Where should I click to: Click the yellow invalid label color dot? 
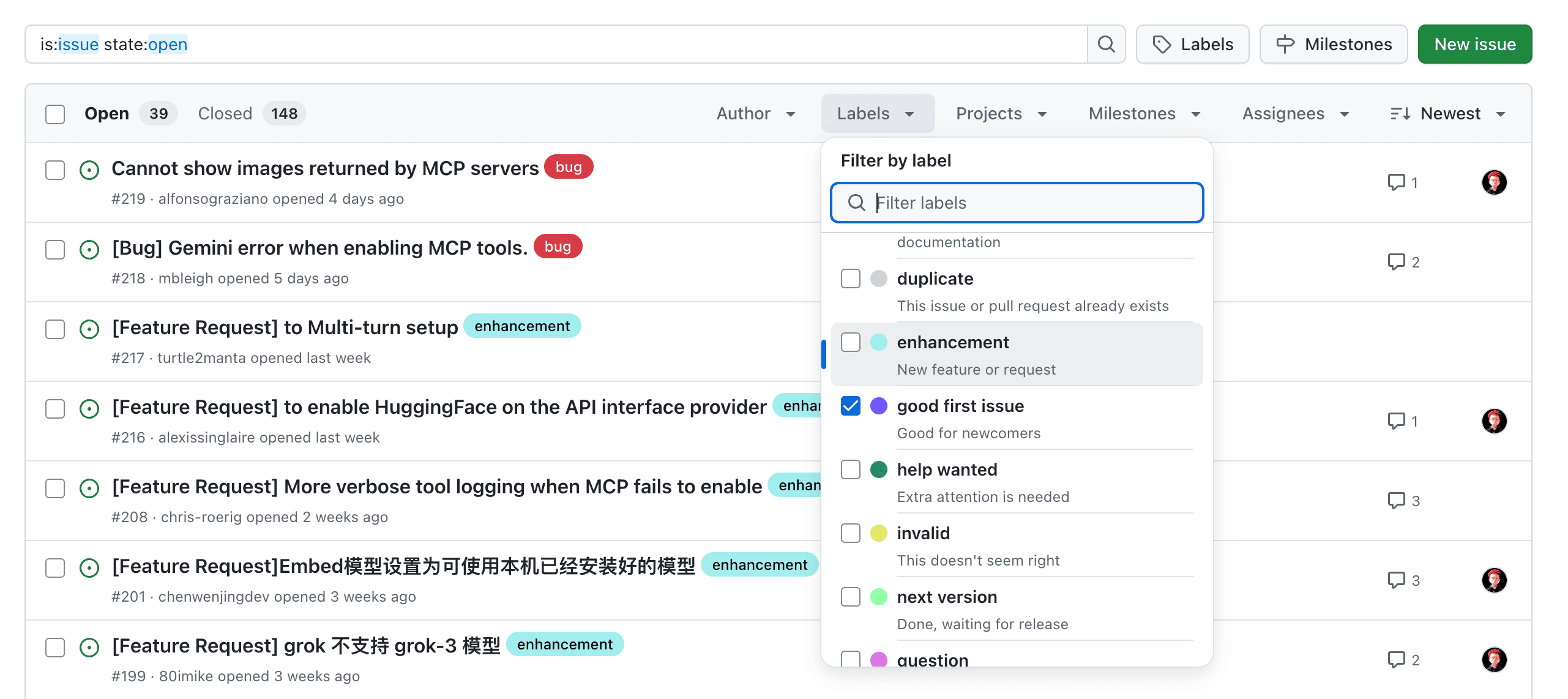[878, 533]
